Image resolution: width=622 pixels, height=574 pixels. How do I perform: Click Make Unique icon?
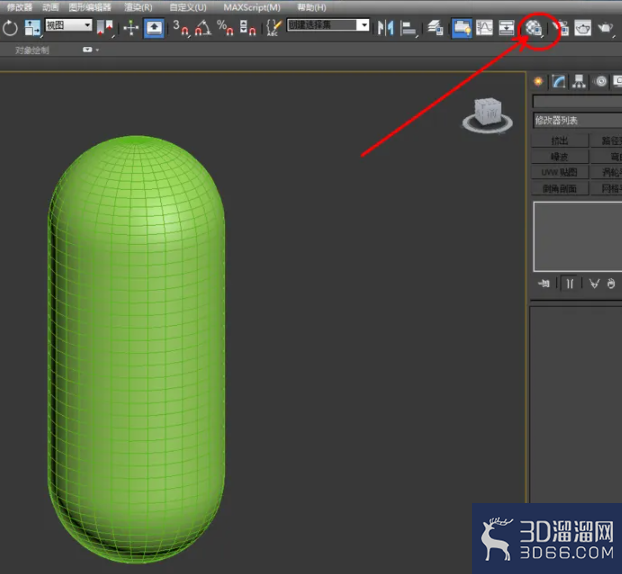click(x=594, y=283)
